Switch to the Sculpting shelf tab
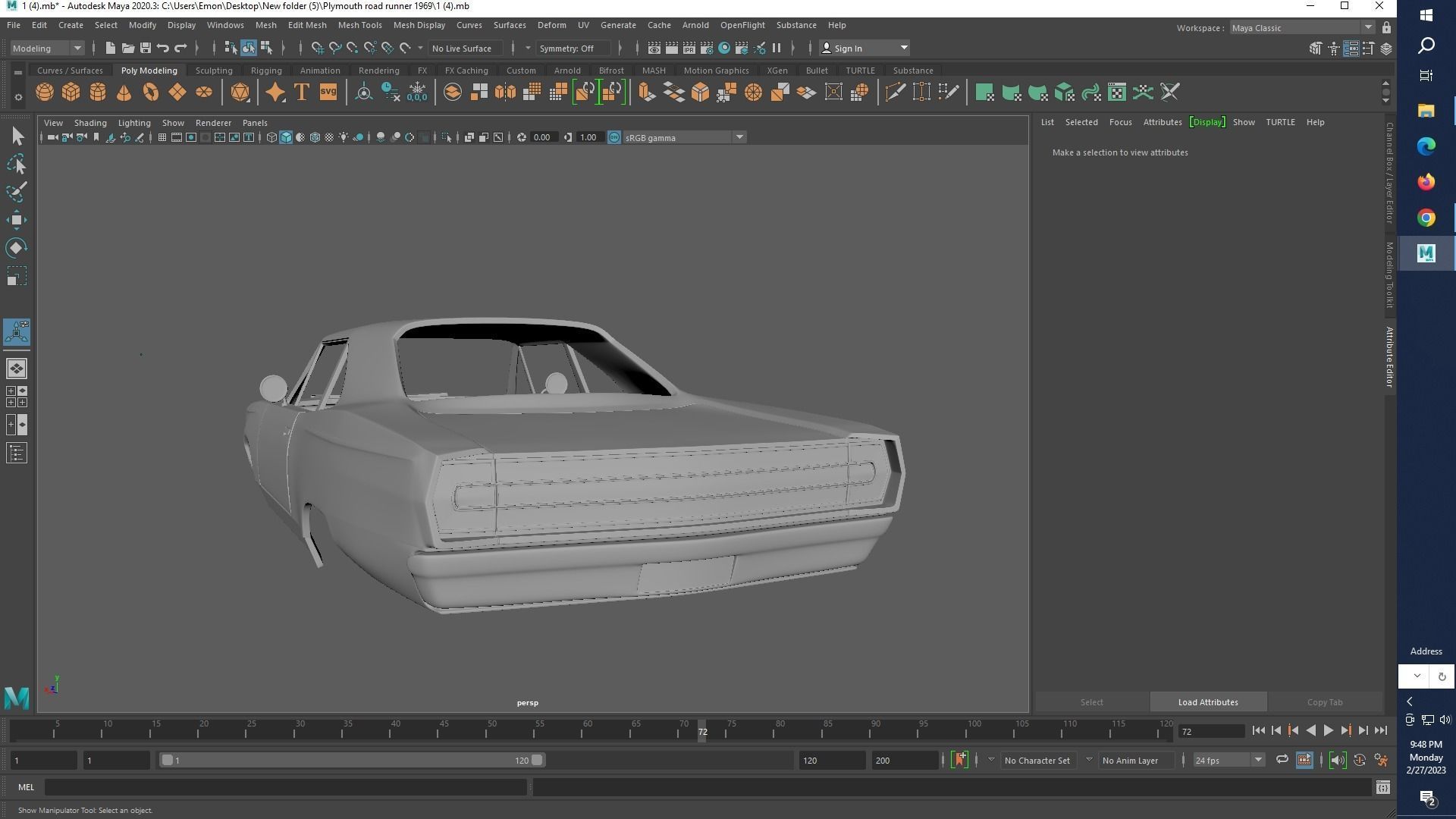 coord(214,71)
